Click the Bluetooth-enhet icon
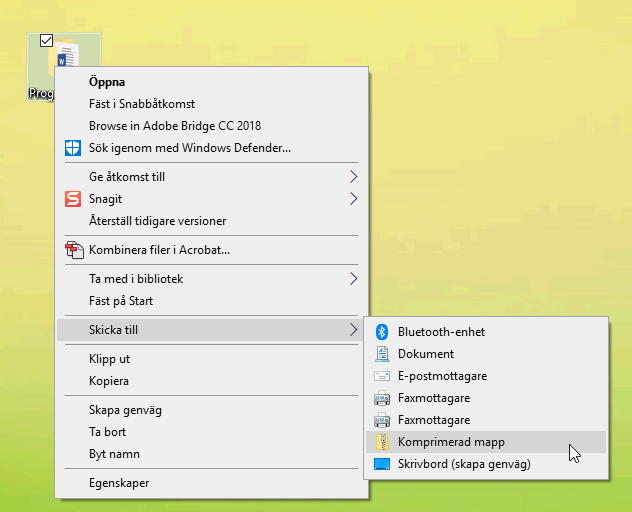 [x=381, y=332]
